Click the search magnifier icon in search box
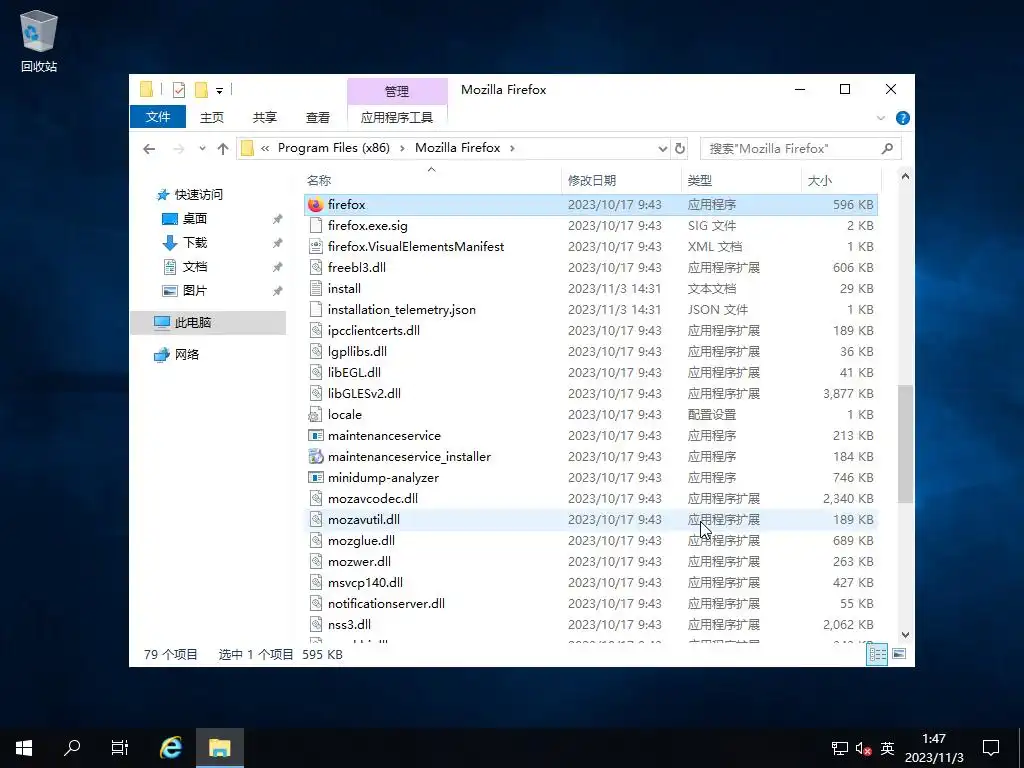 [887, 148]
